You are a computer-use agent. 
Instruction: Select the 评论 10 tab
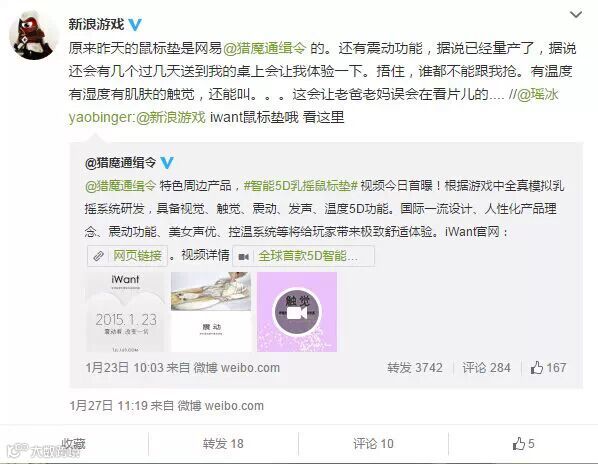[373, 444]
